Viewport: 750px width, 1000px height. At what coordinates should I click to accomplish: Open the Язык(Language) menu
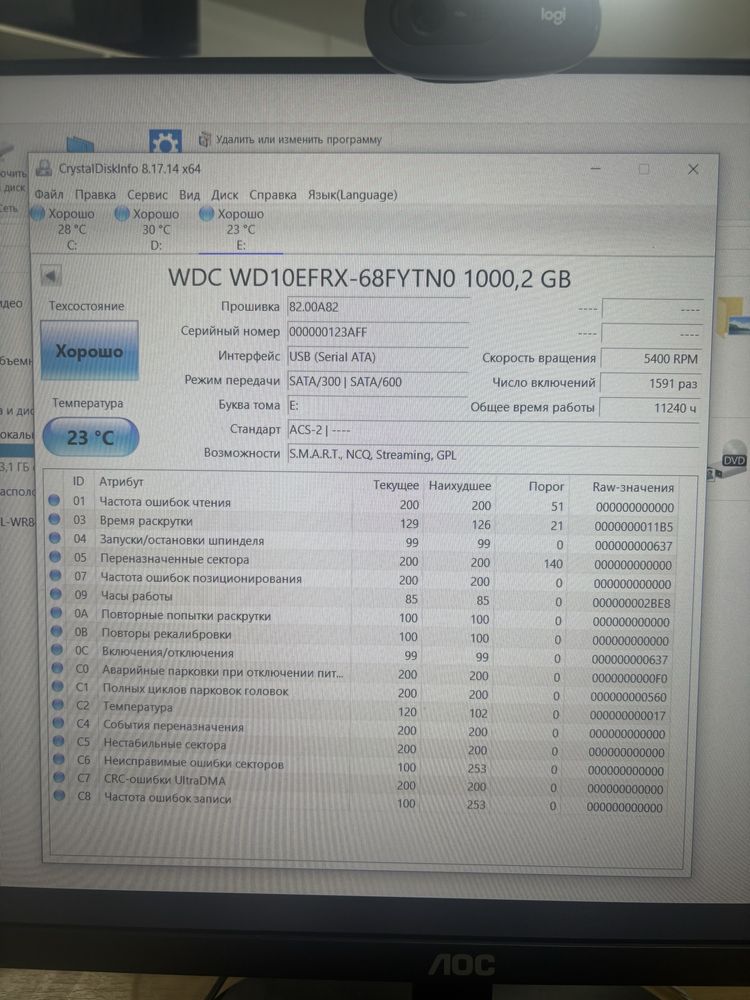coord(352,195)
